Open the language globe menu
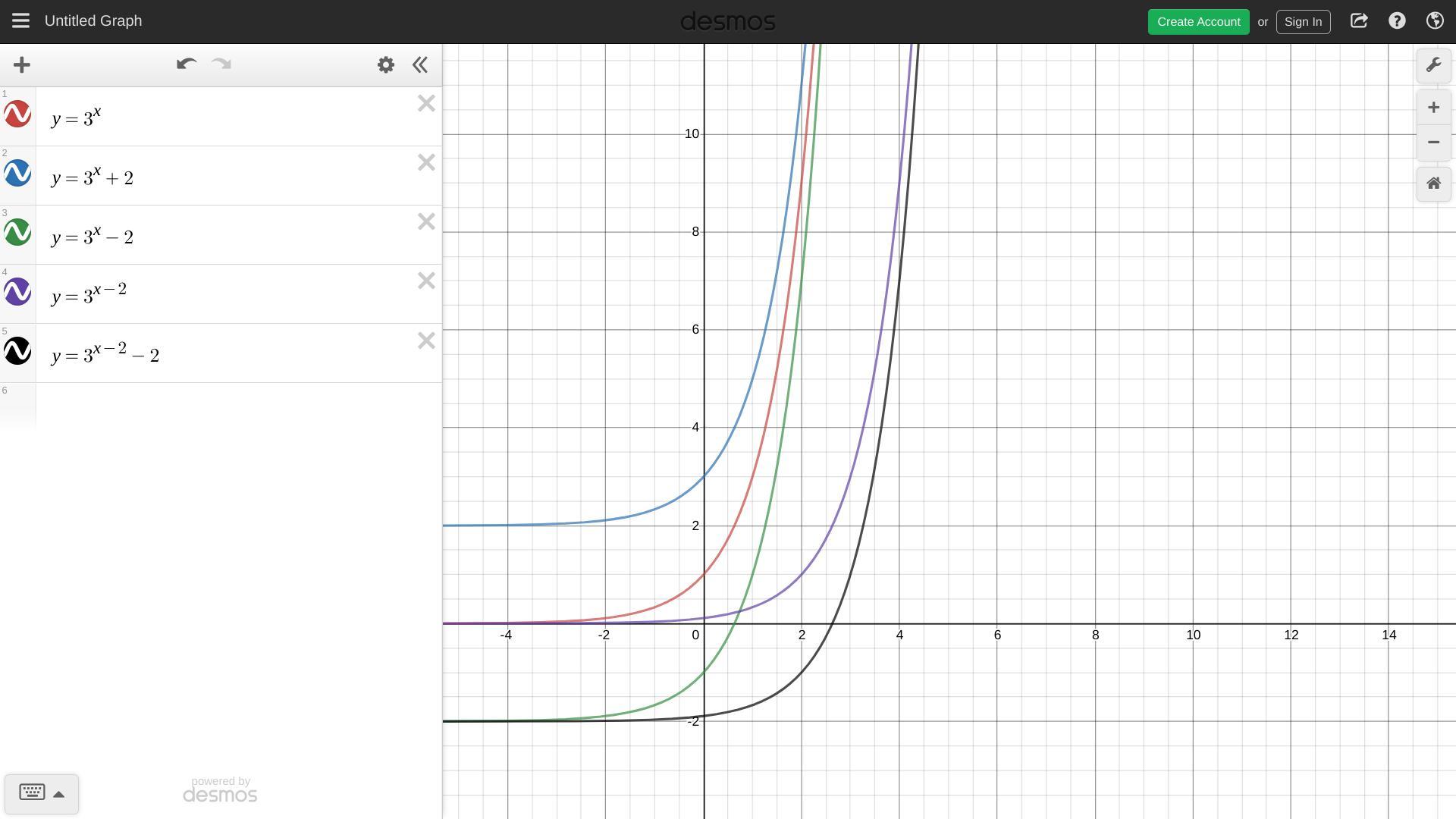The image size is (1456, 819). (x=1435, y=21)
